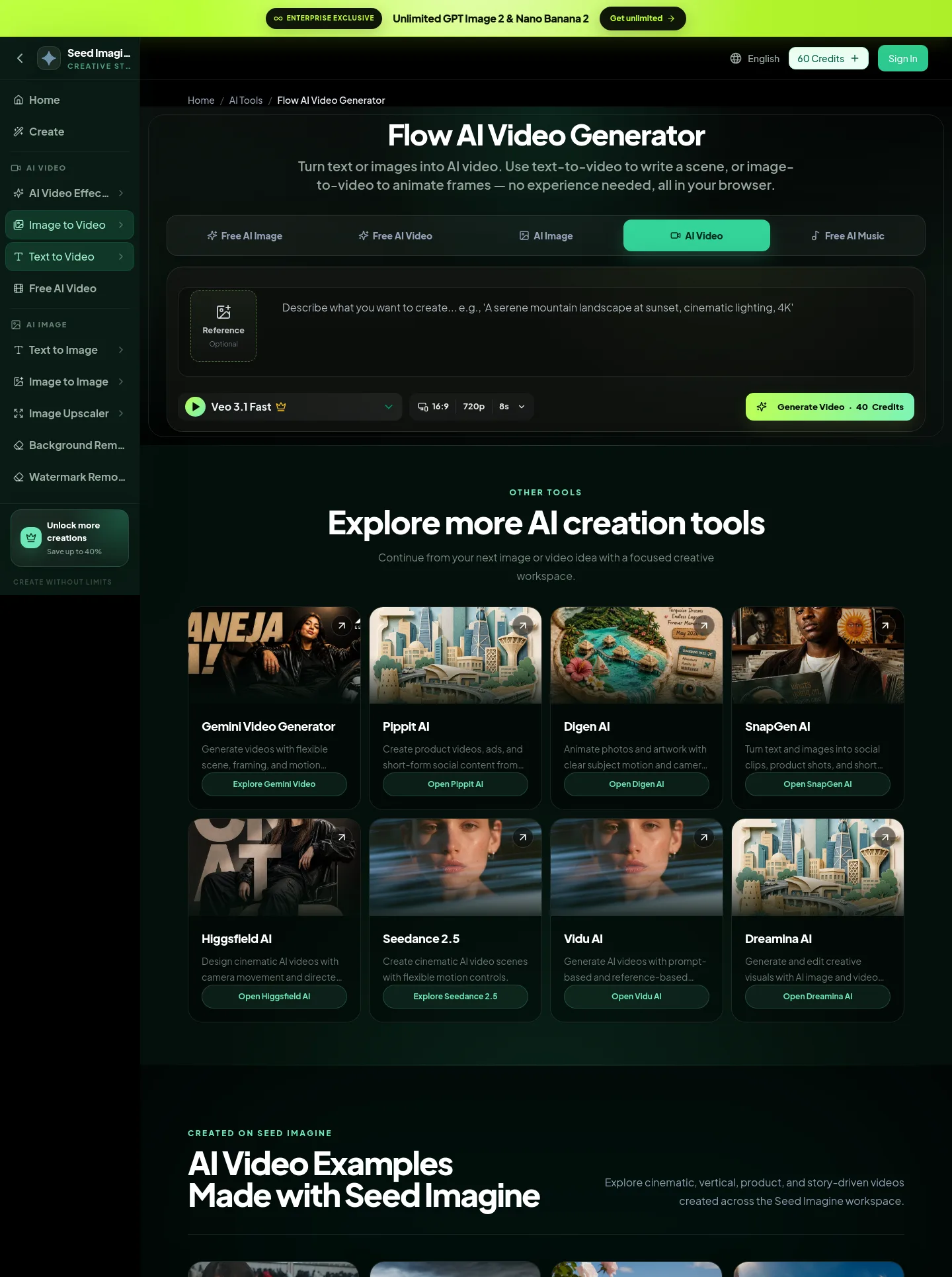Open the English language selector

click(x=754, y=58)
